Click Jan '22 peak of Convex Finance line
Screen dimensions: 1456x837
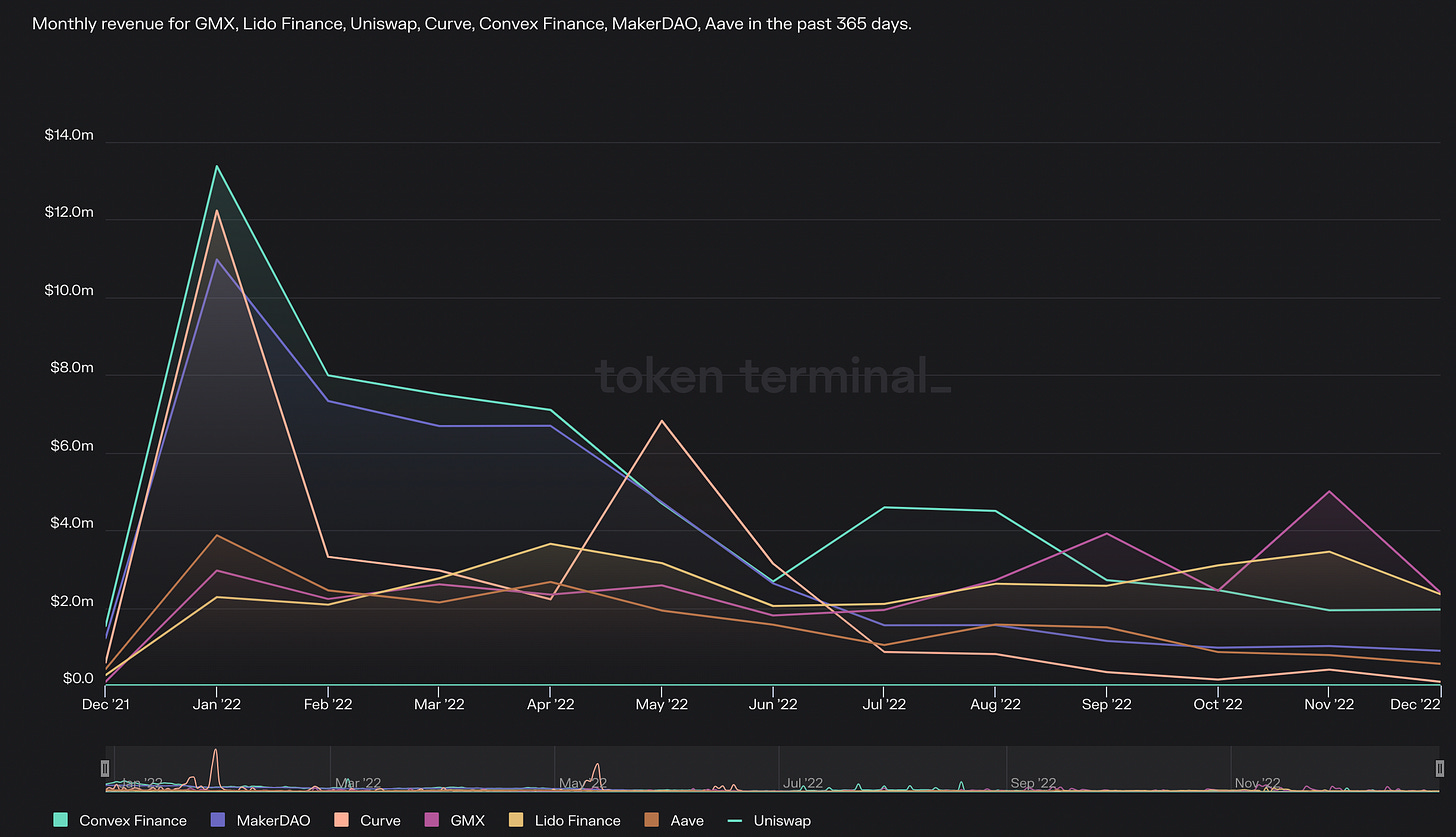pyautogui.click(x=216, y=166)
